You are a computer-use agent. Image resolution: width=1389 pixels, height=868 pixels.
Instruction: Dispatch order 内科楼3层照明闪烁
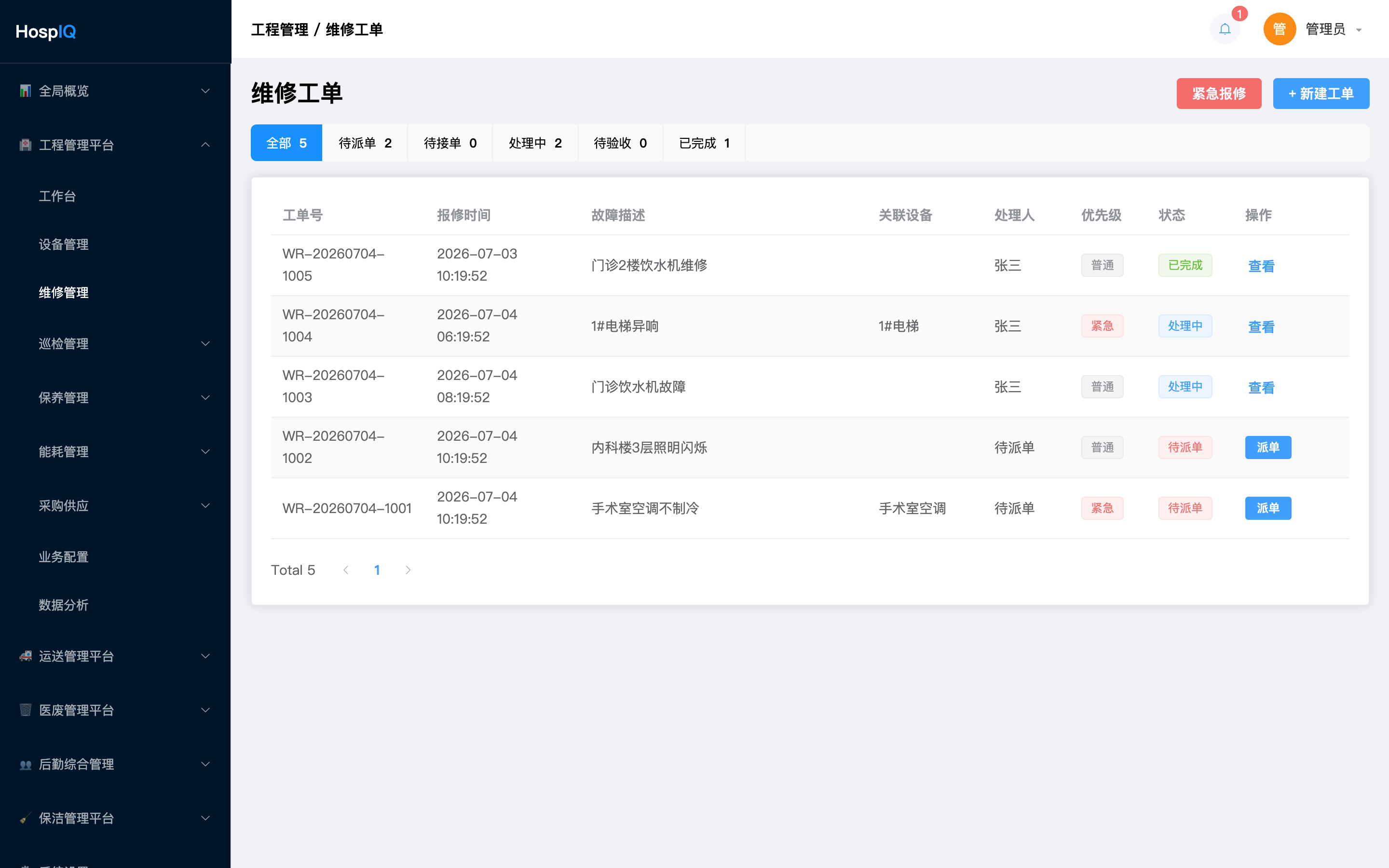[1268, 447]
